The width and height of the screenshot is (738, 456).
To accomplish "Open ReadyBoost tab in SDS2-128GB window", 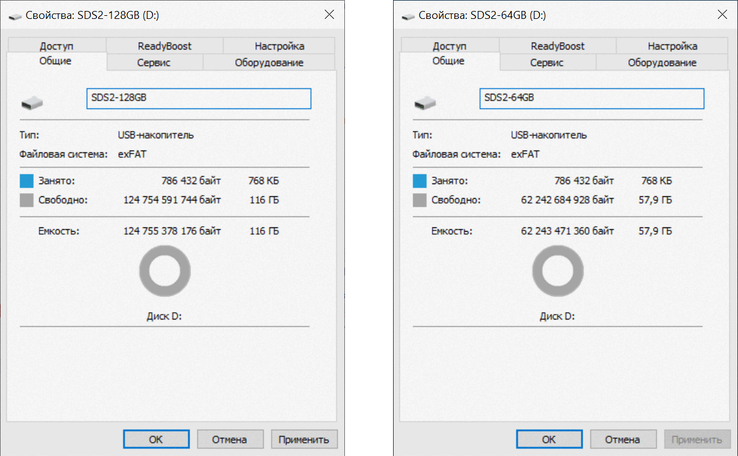I will pyautogui.click(x=165, y=46).
